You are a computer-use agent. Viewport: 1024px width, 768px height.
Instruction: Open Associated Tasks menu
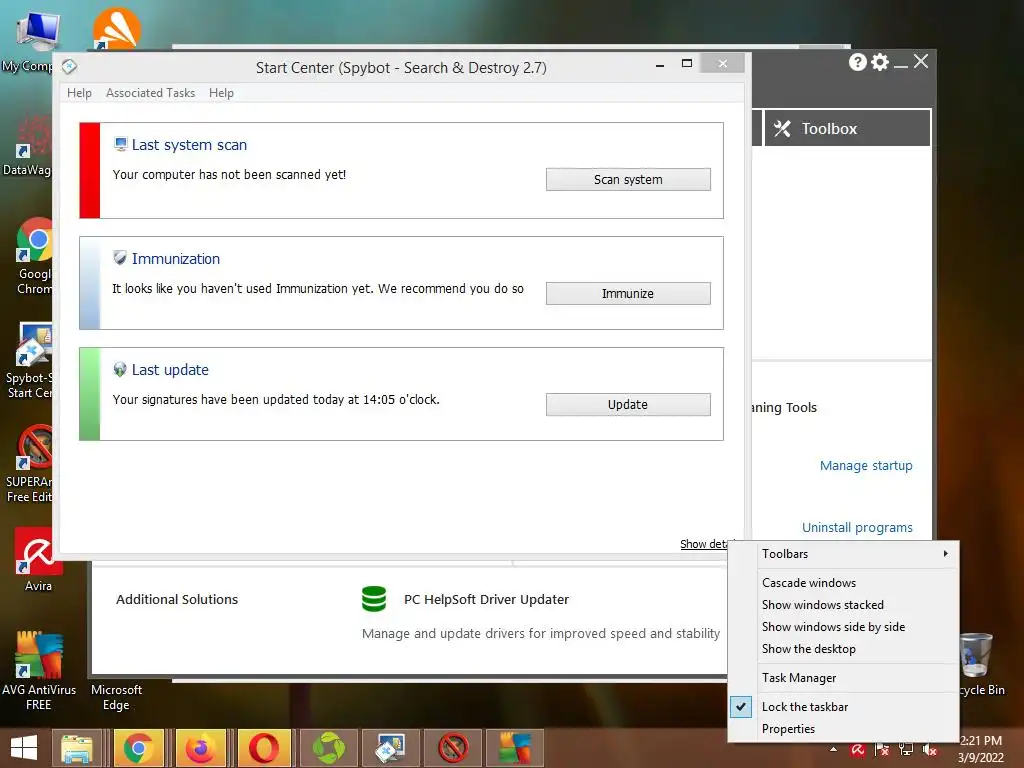click(x=150, y=93)
